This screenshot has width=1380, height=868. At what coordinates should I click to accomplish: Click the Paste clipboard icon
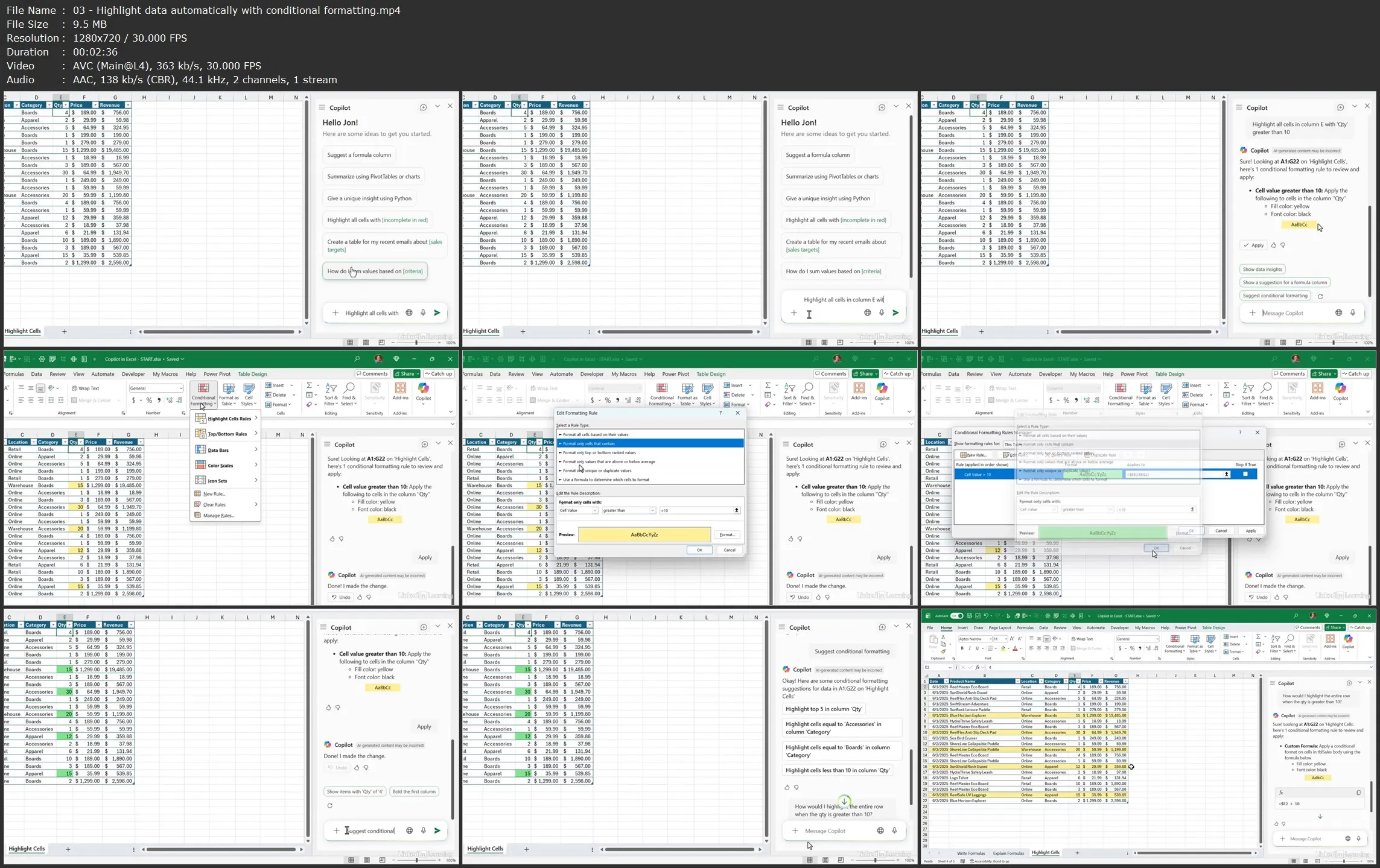click(x=933, y=639)
